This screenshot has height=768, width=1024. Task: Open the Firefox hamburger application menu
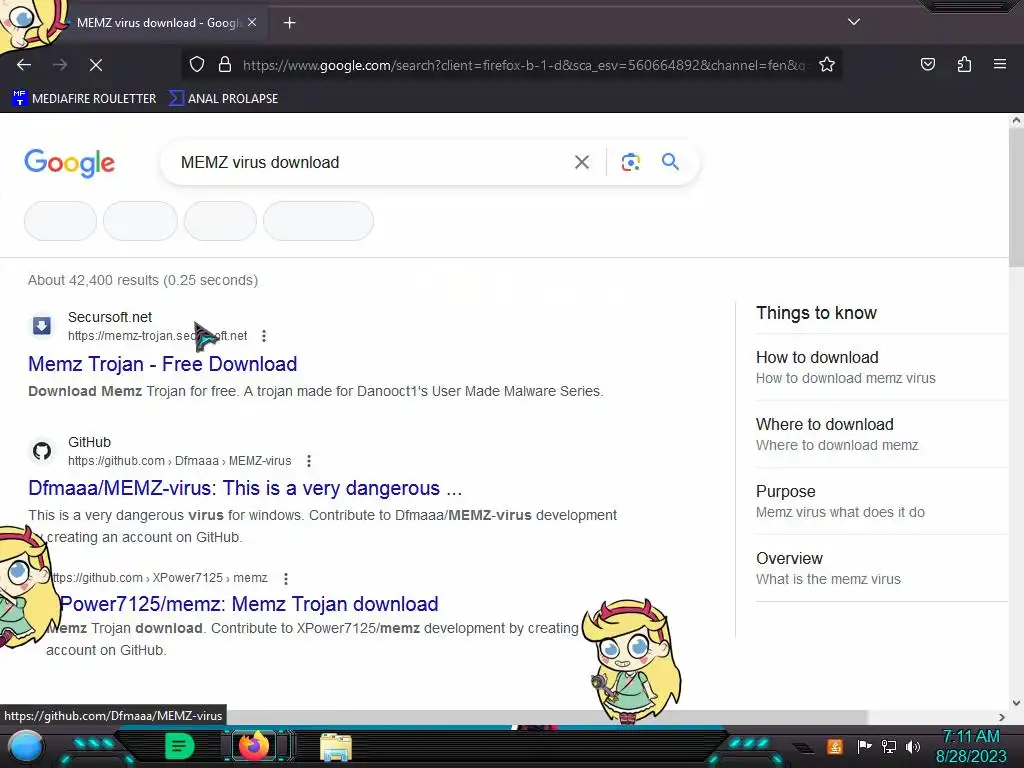point(1000,64)
